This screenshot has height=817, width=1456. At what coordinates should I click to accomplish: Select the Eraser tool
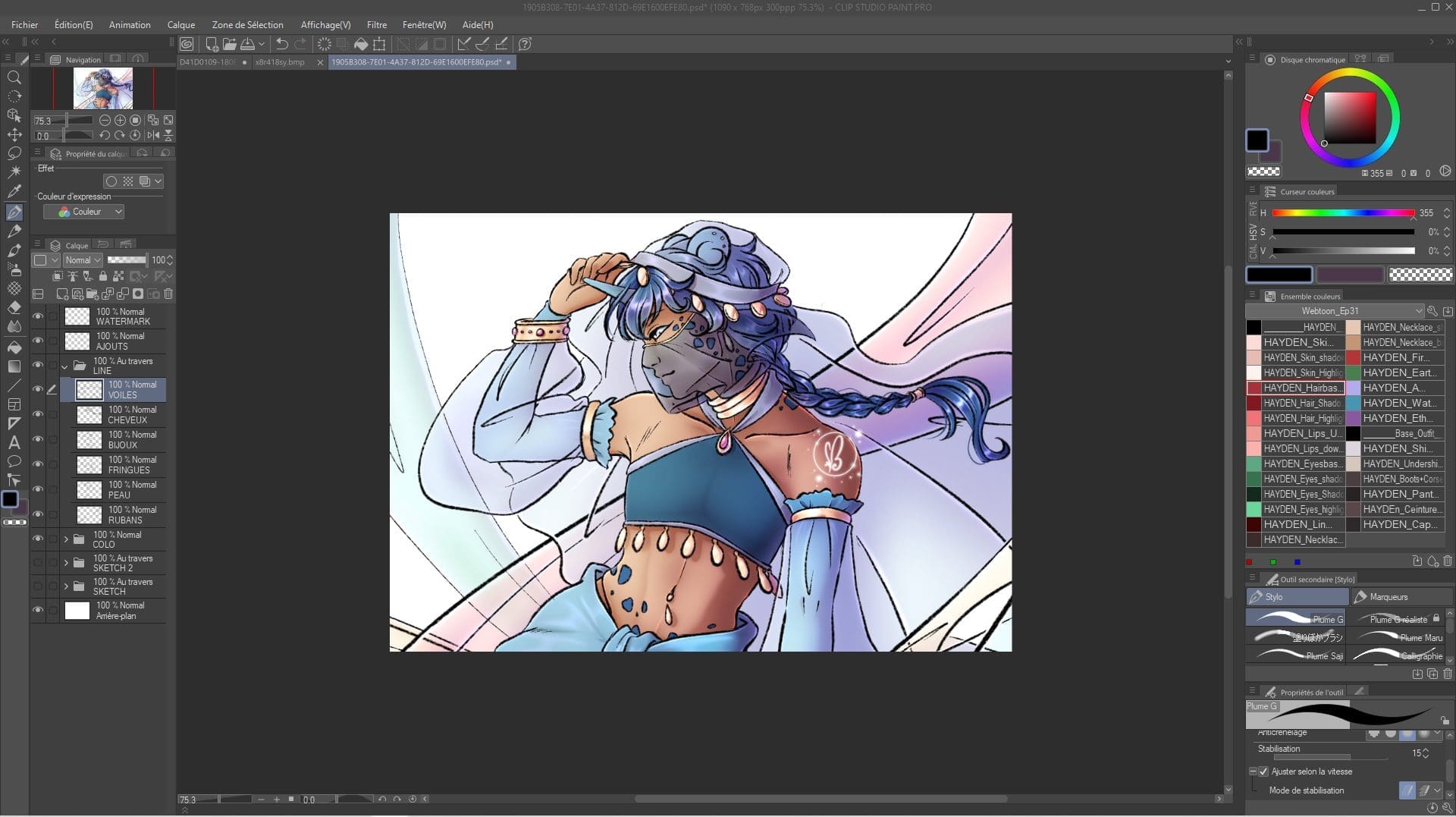tap(14, 308)
